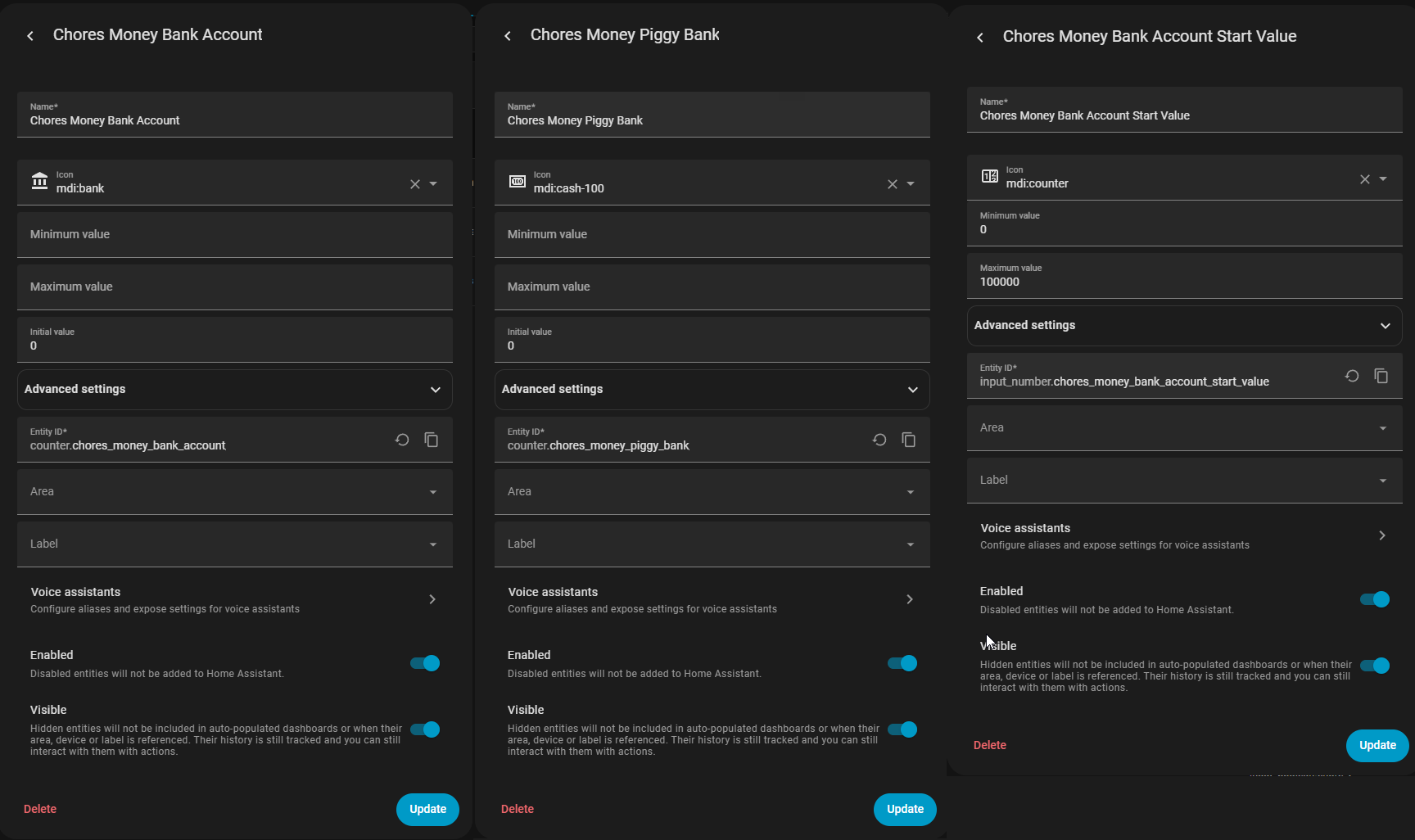The image size is (1415, 840).
Task: Open mdi:counter icon picker dropdown arrow
Action: pyautogui.click(x=1383, y=179)
